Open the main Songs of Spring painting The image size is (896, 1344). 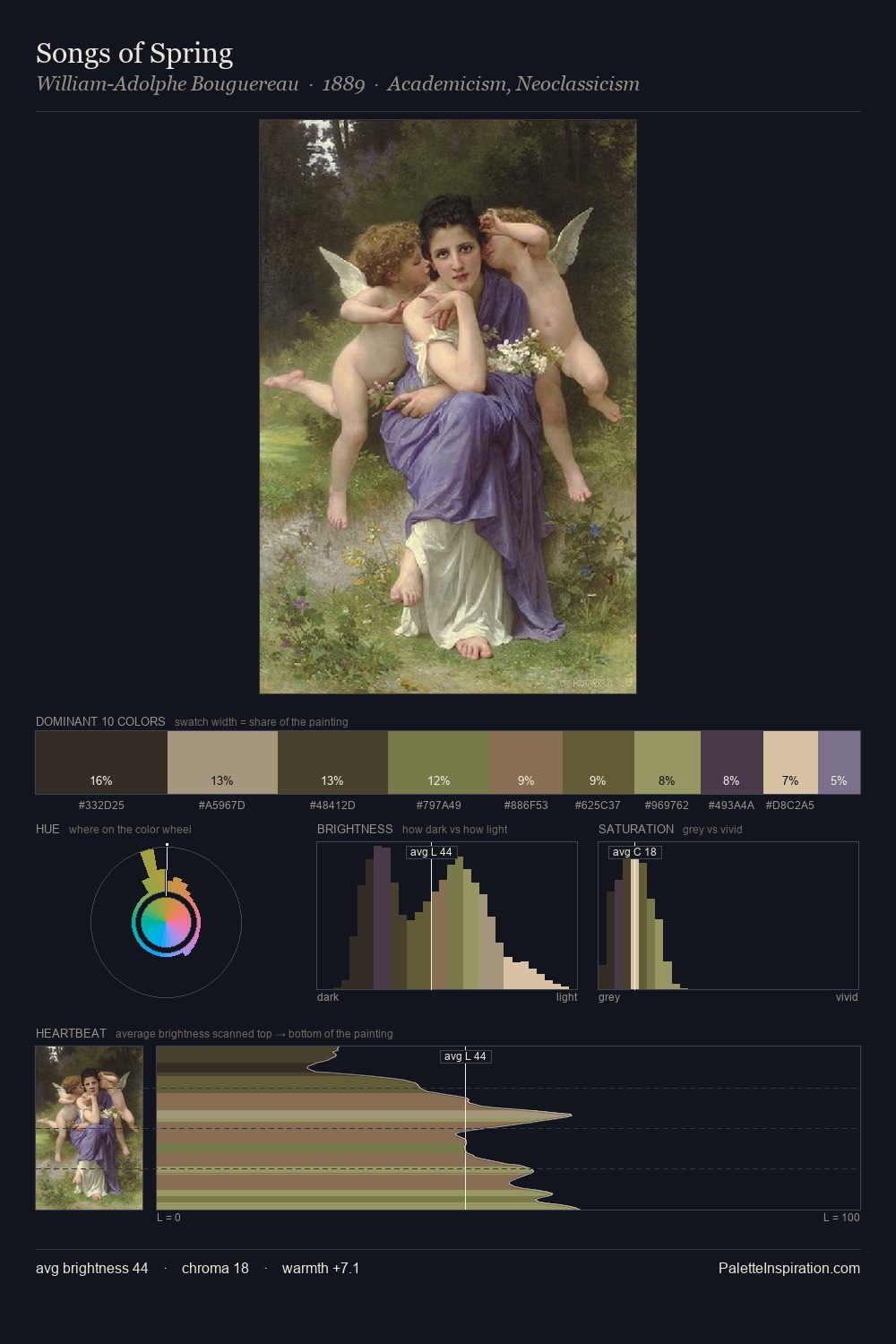[x=448, y=407]
